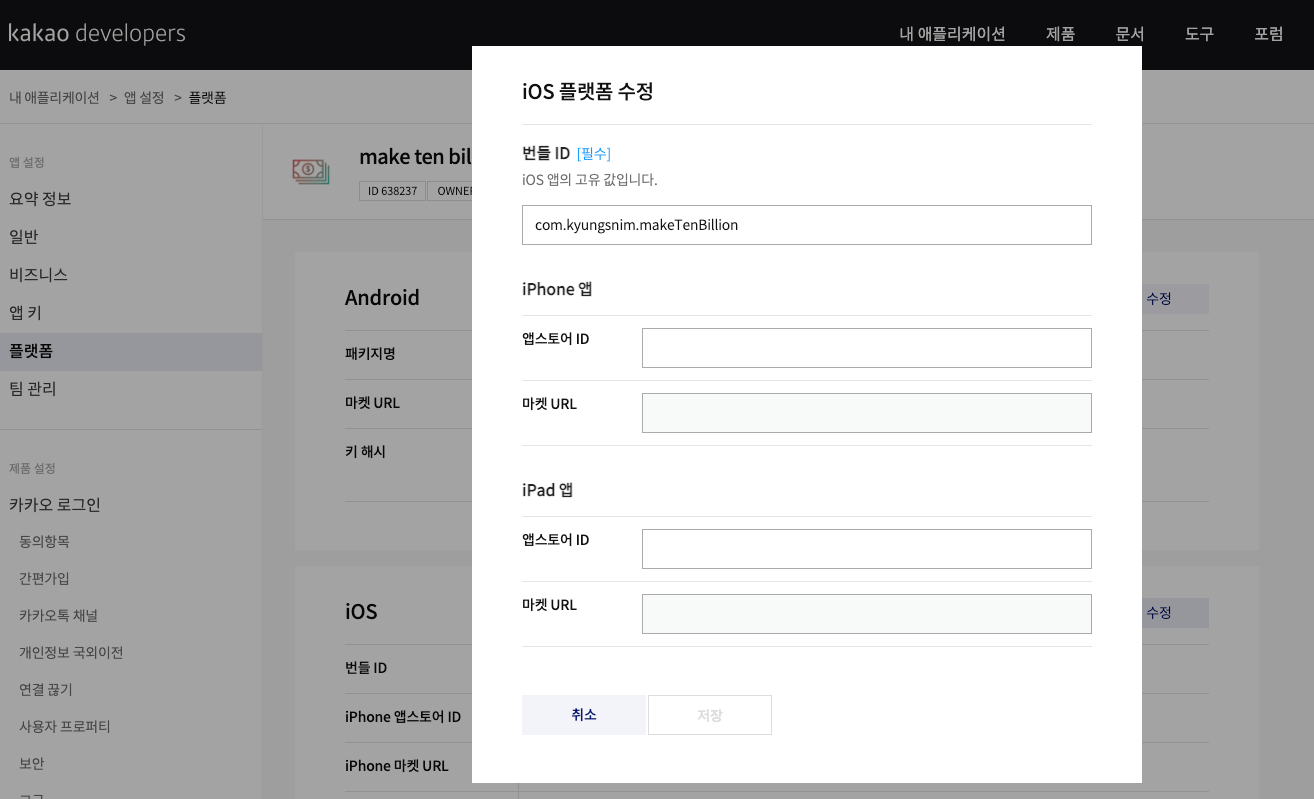Focus iPad 앱 앱스토어 ID field
Viewport: 1314px width, 799px height.
(x=867, y=549)
